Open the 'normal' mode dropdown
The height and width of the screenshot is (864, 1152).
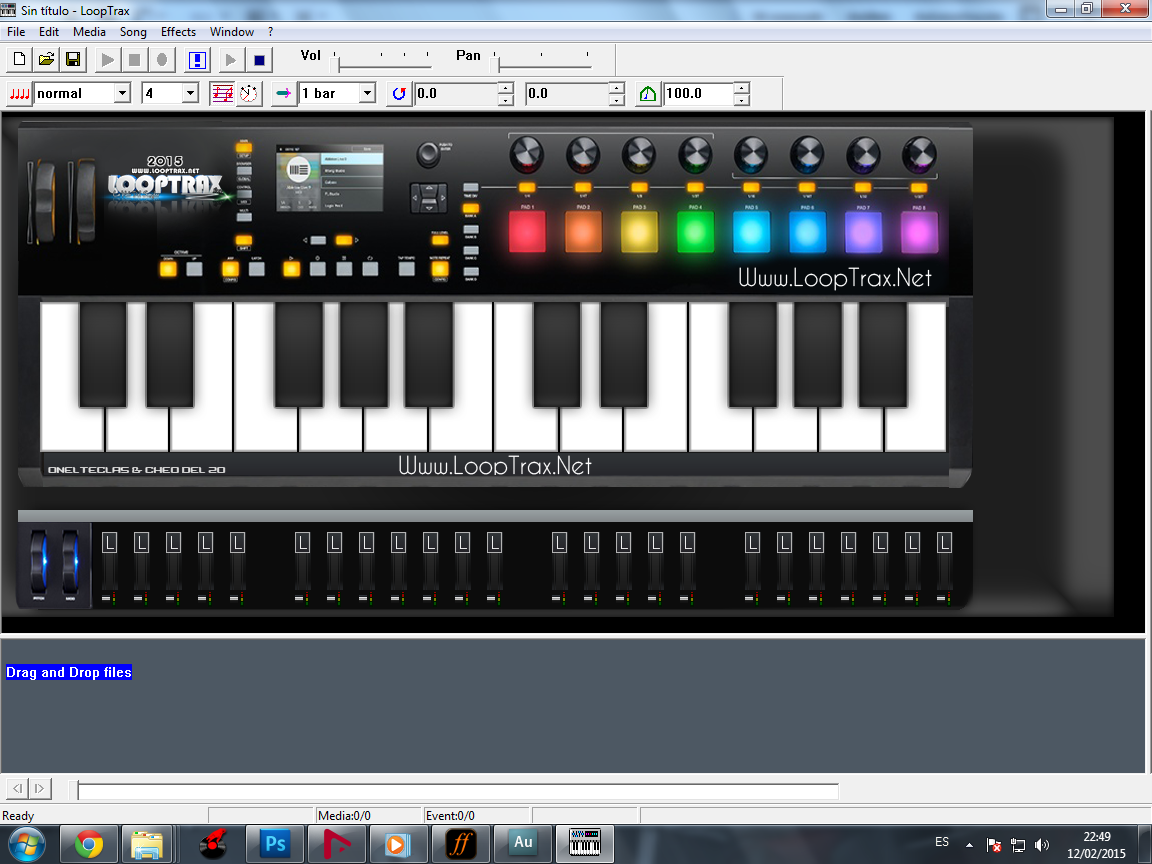(123, 93)
